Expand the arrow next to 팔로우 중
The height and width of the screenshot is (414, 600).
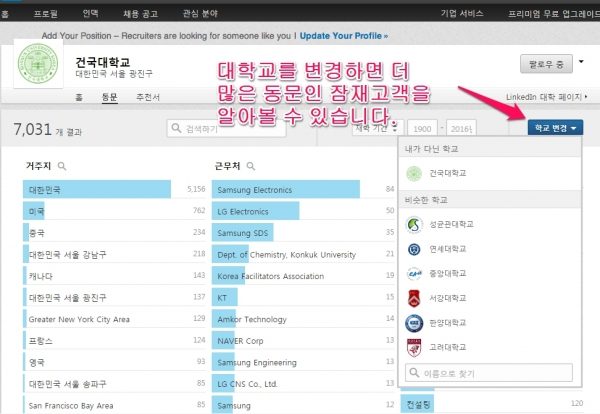point(581,62)
